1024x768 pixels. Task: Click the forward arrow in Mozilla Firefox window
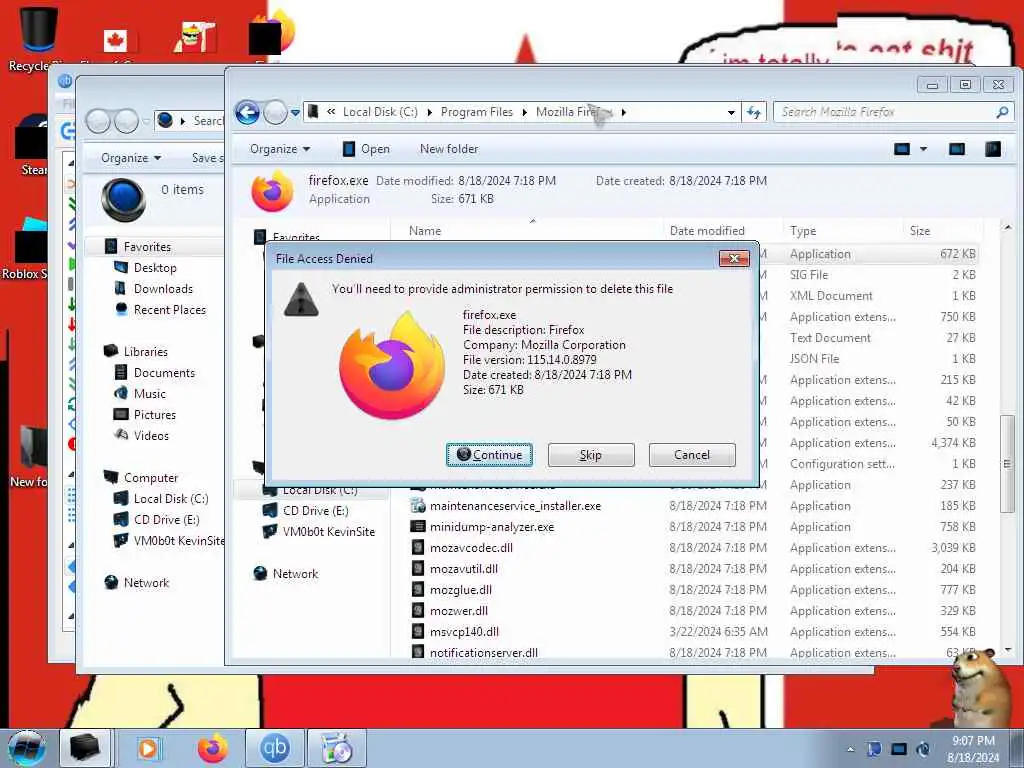(x=275, y=112)
